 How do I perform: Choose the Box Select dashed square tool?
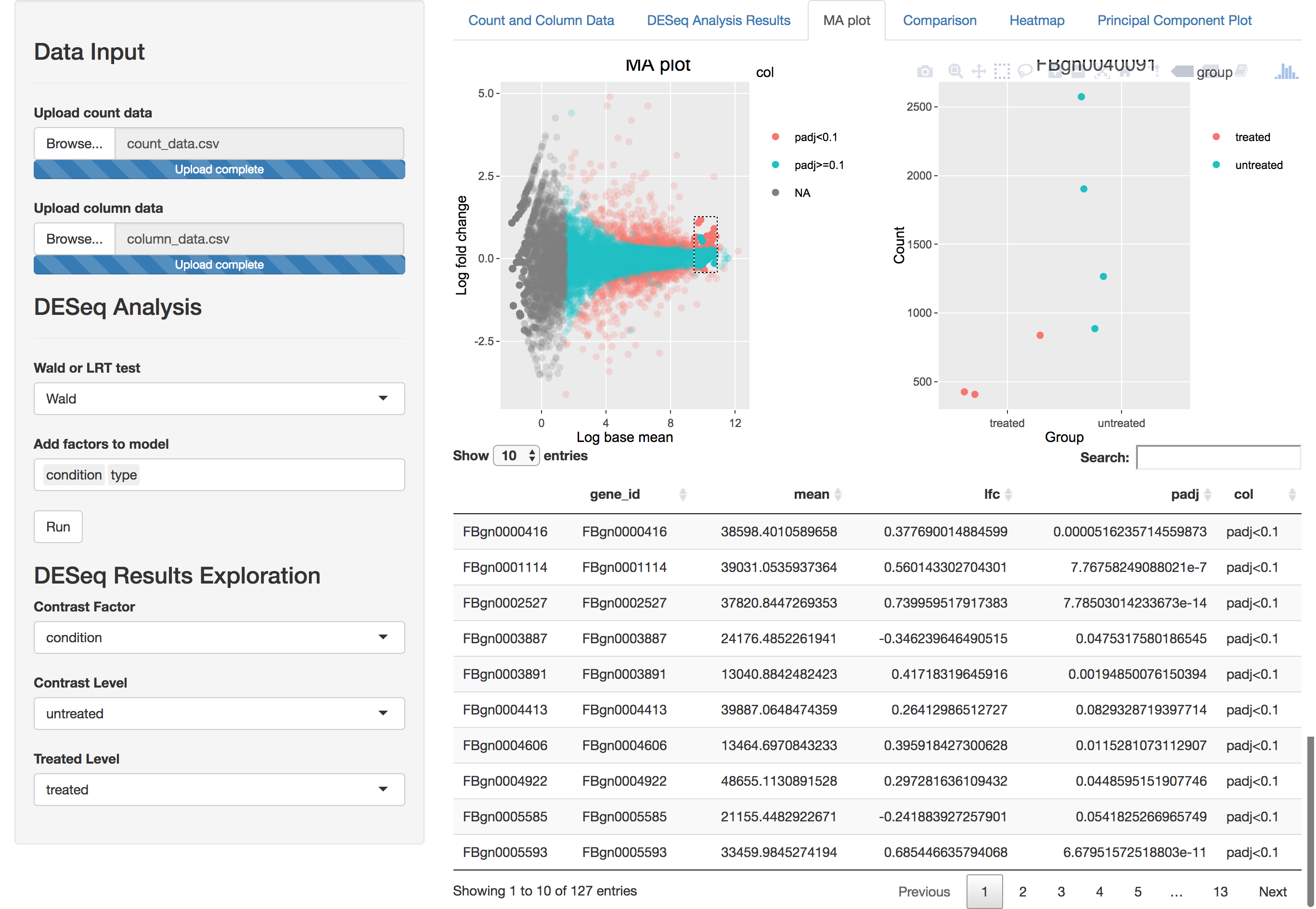coord(1002,71)
